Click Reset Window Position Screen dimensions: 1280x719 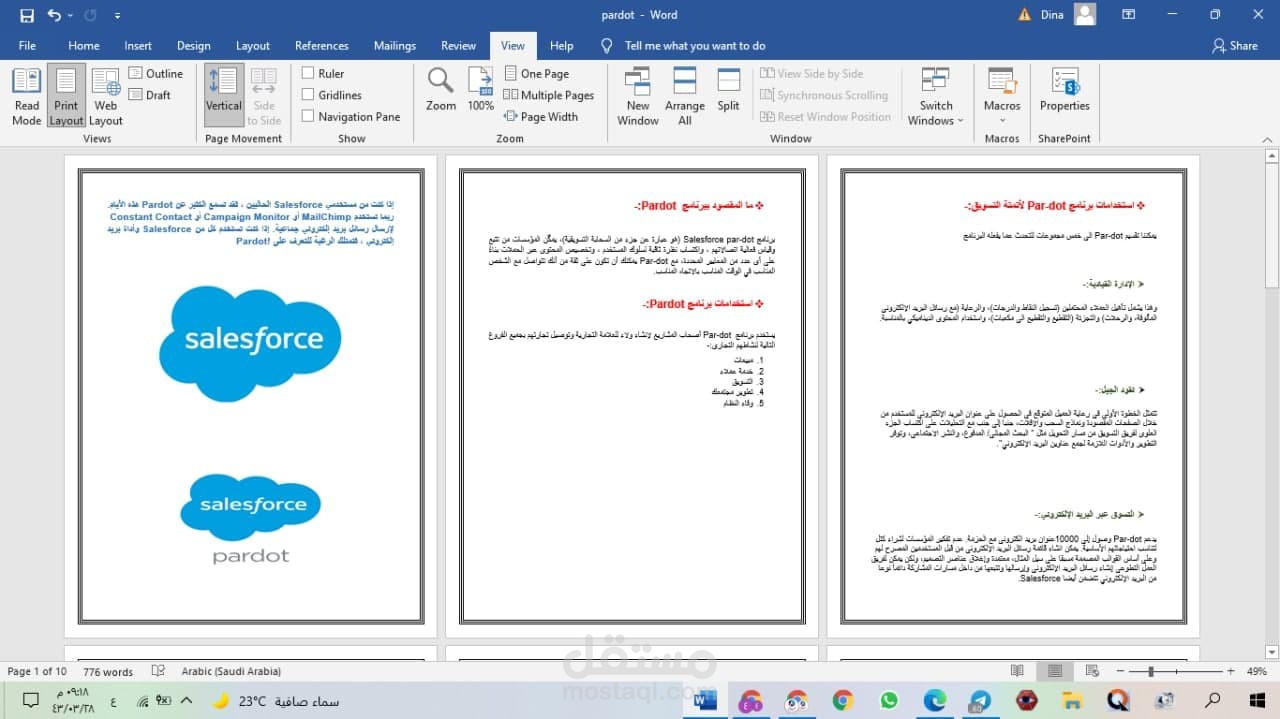[x=825, y=116]
